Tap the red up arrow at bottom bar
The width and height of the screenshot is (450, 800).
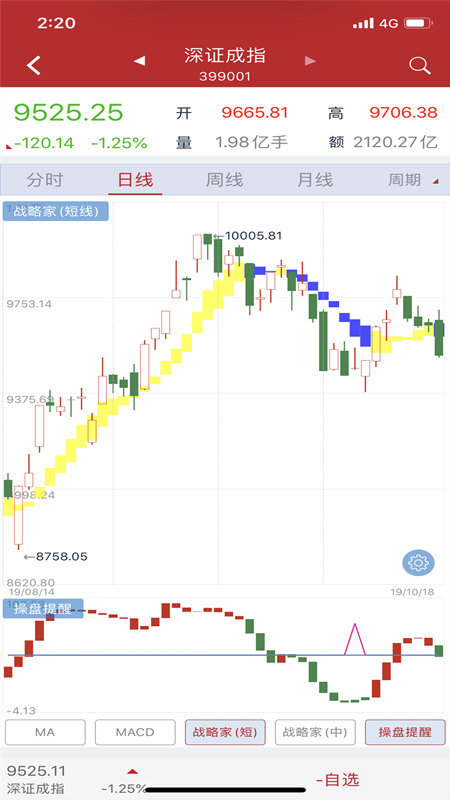click(132, 771)
